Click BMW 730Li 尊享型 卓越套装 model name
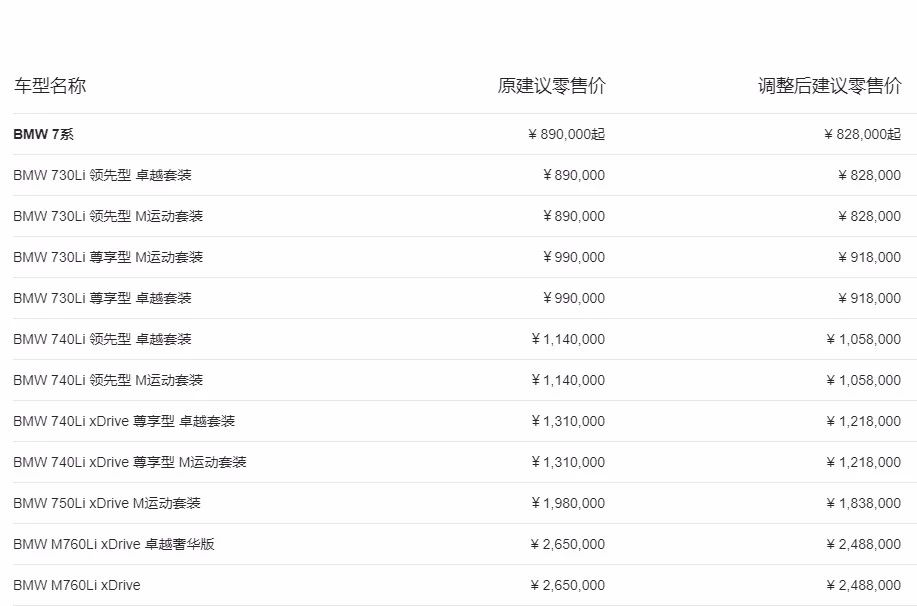 click(x=102, y=299)
